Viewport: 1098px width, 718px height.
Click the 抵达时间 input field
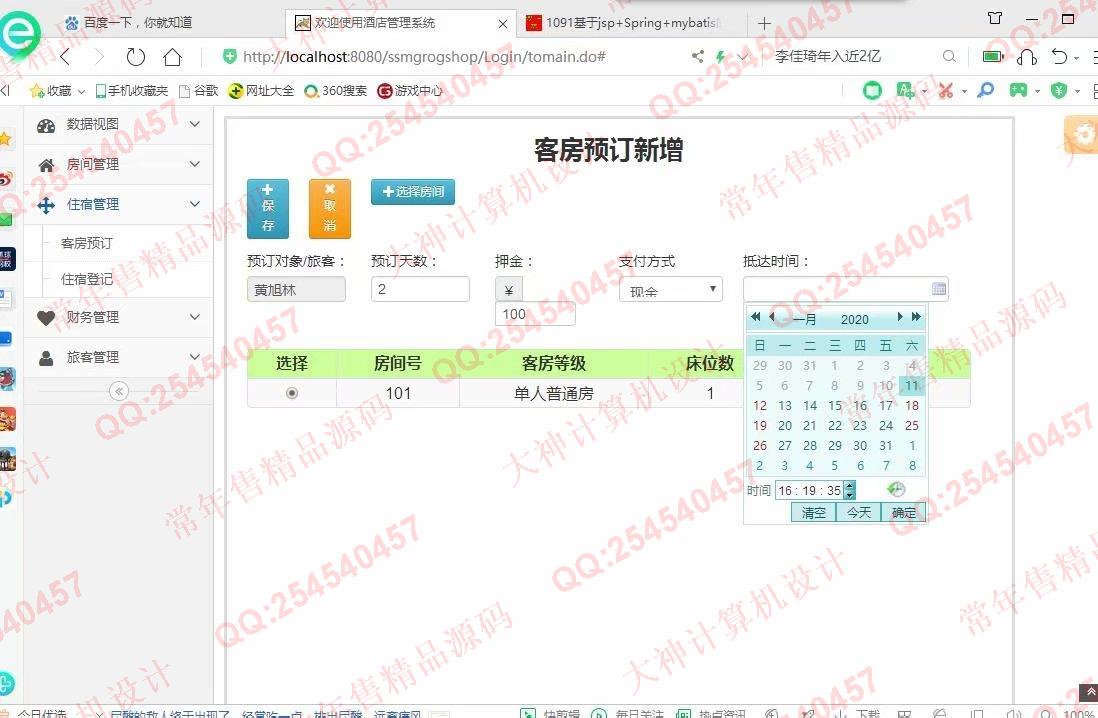[846, 289]
